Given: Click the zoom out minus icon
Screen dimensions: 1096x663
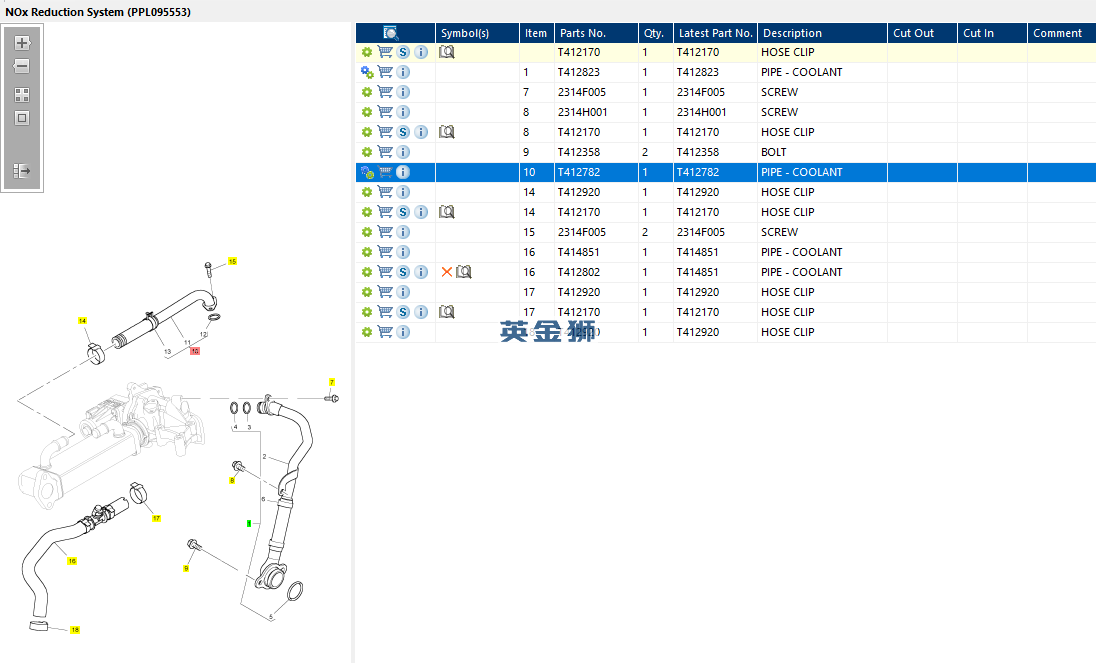Looking at the screenshot, I should (22, 66).
